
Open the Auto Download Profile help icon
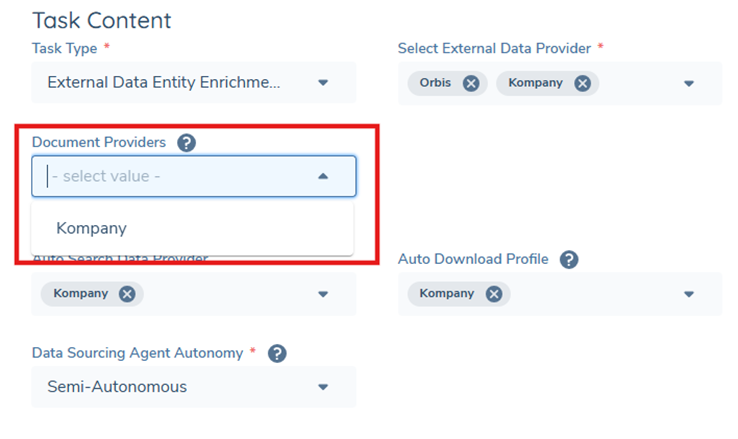569,260
